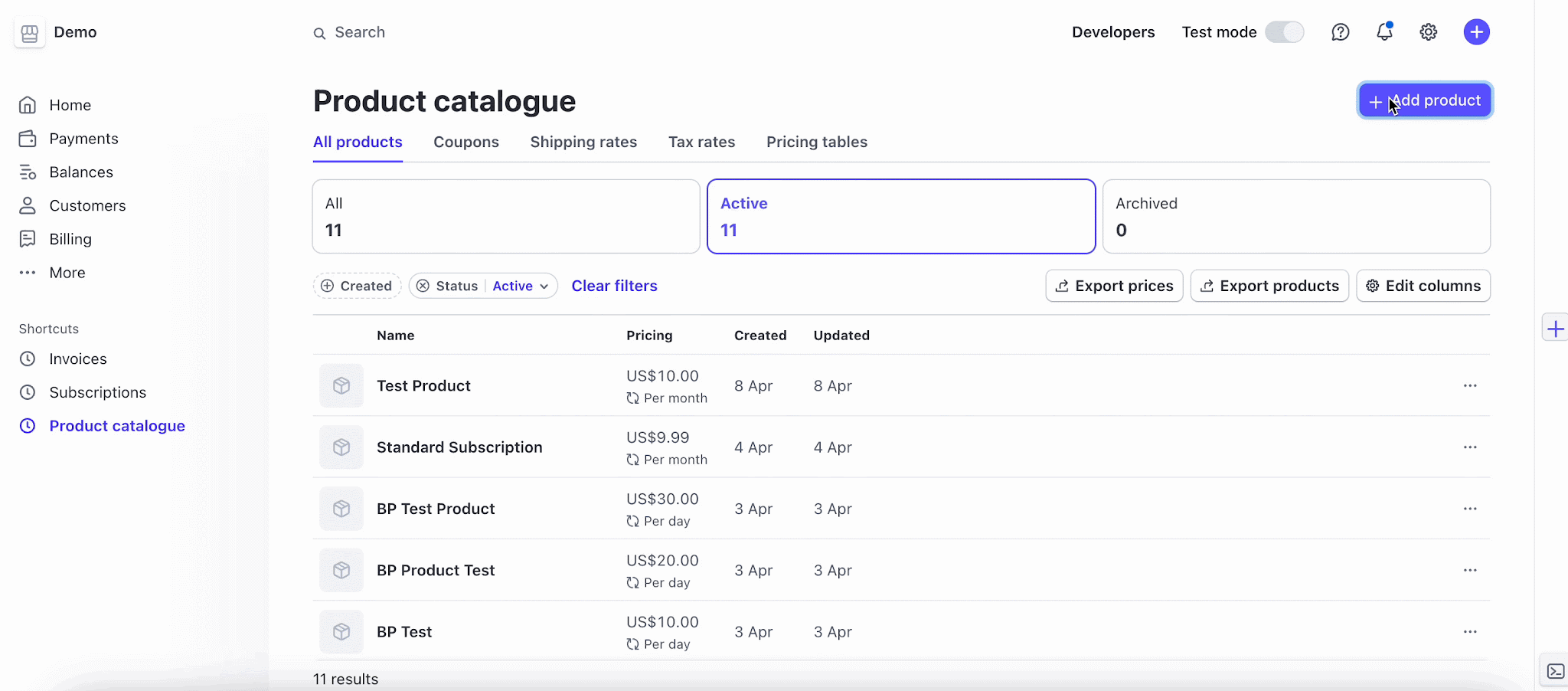This screenshot has width=1568, height=691.
Task: Select the Archived 0 filter card
Action: (1296, 216)
